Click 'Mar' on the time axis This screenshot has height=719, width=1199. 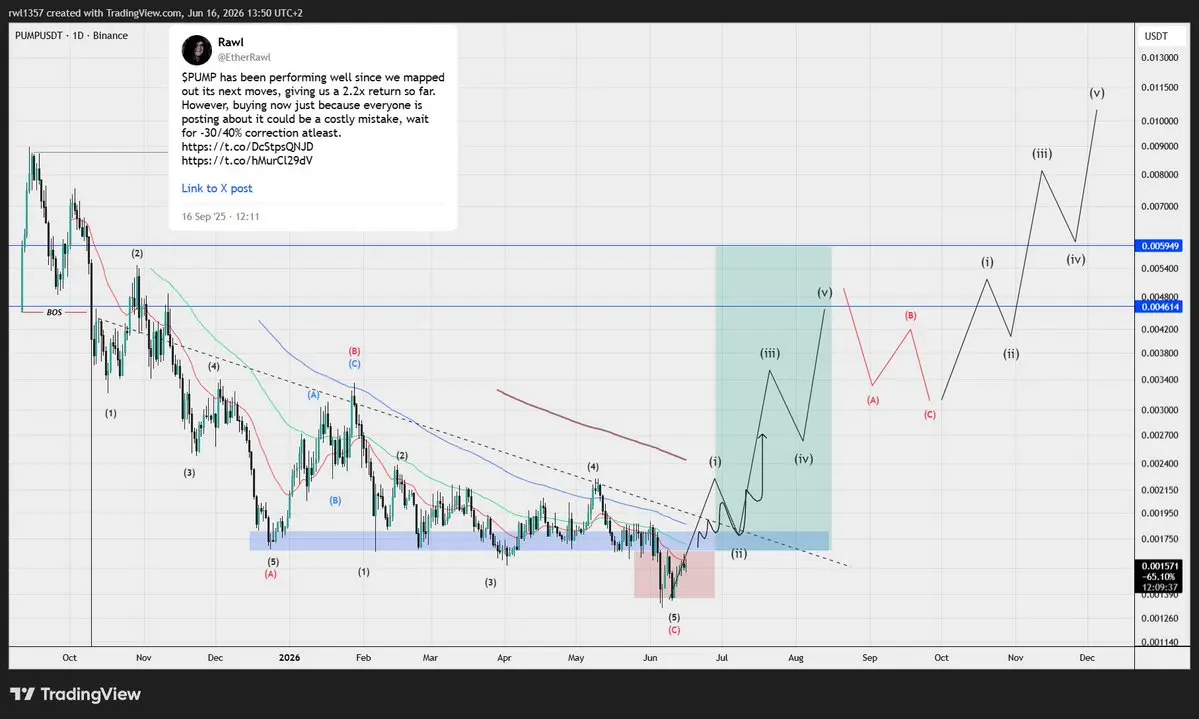point(431,658)
